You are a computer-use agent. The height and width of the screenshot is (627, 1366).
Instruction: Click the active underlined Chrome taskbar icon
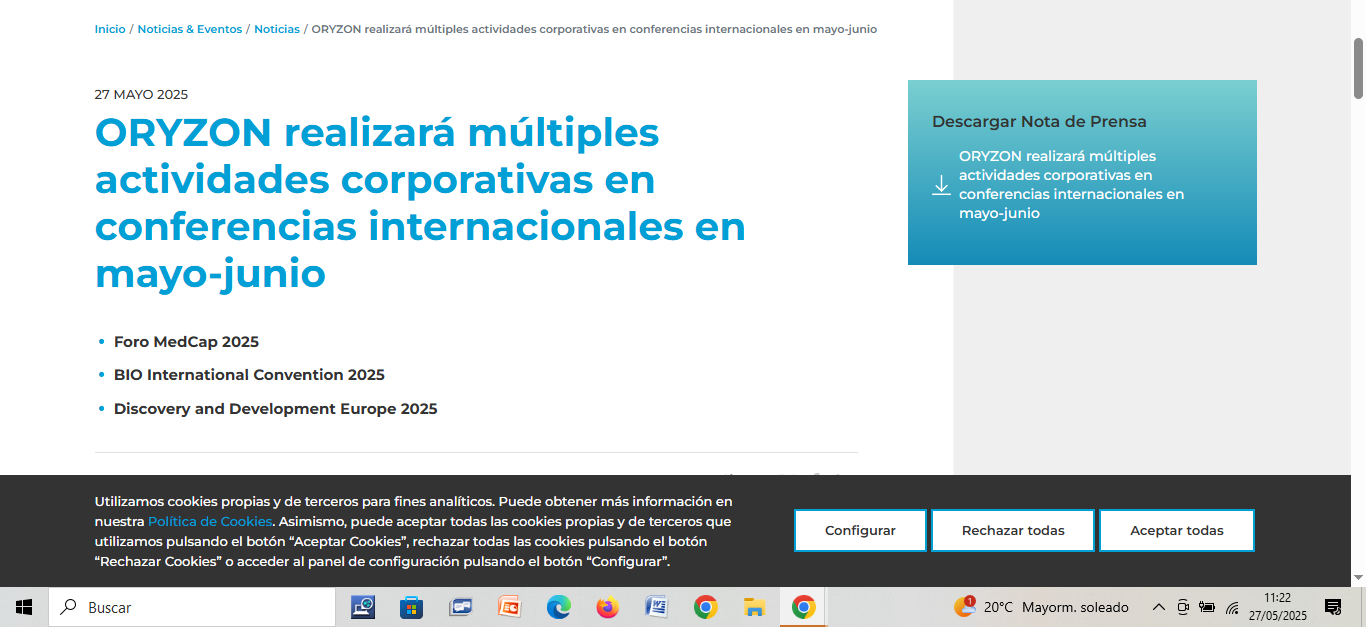click(x=803, y=607)
